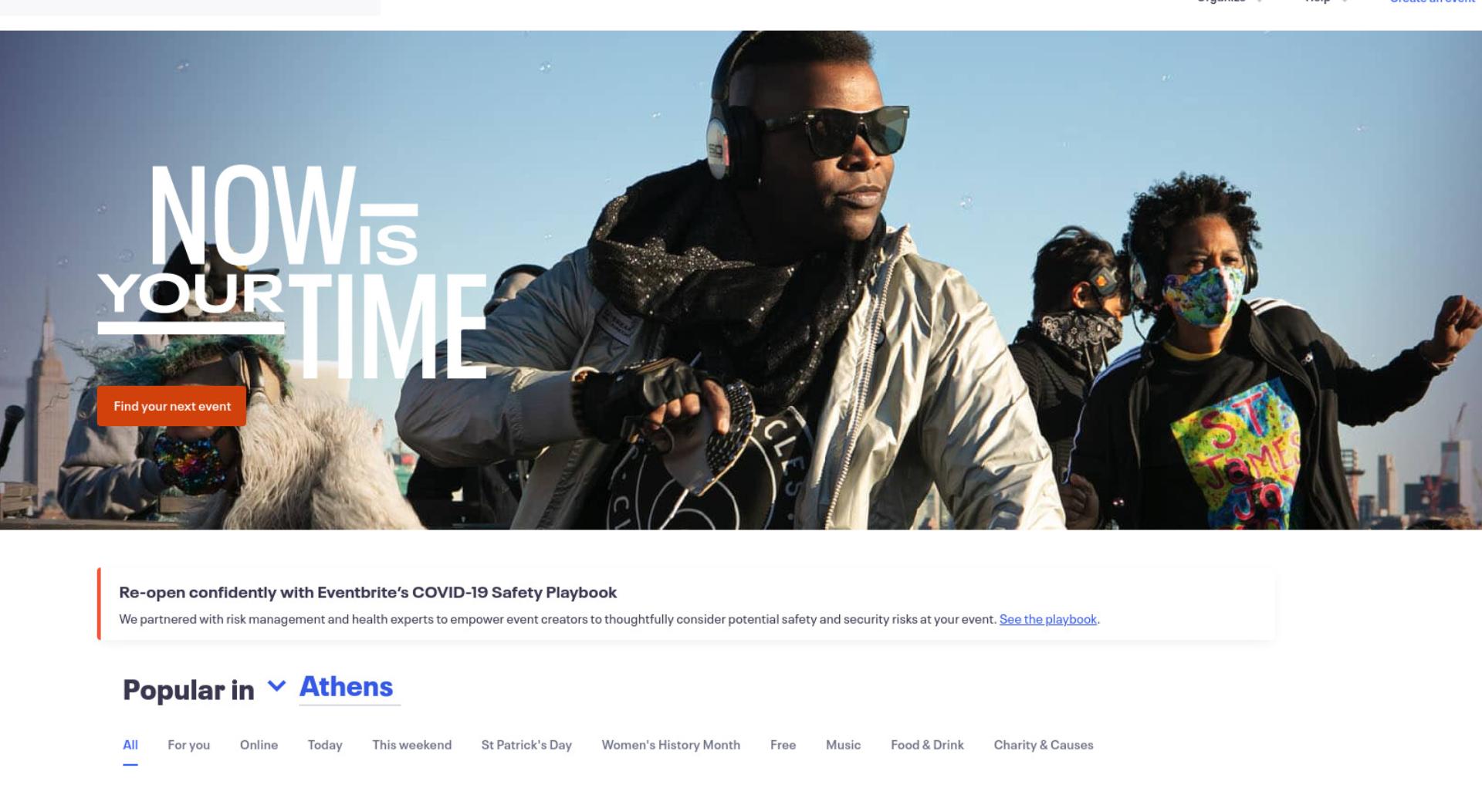This screenshot has height=812, width=1482.
Task: Click the Find your next event button
Action: (x=171, y=406)
